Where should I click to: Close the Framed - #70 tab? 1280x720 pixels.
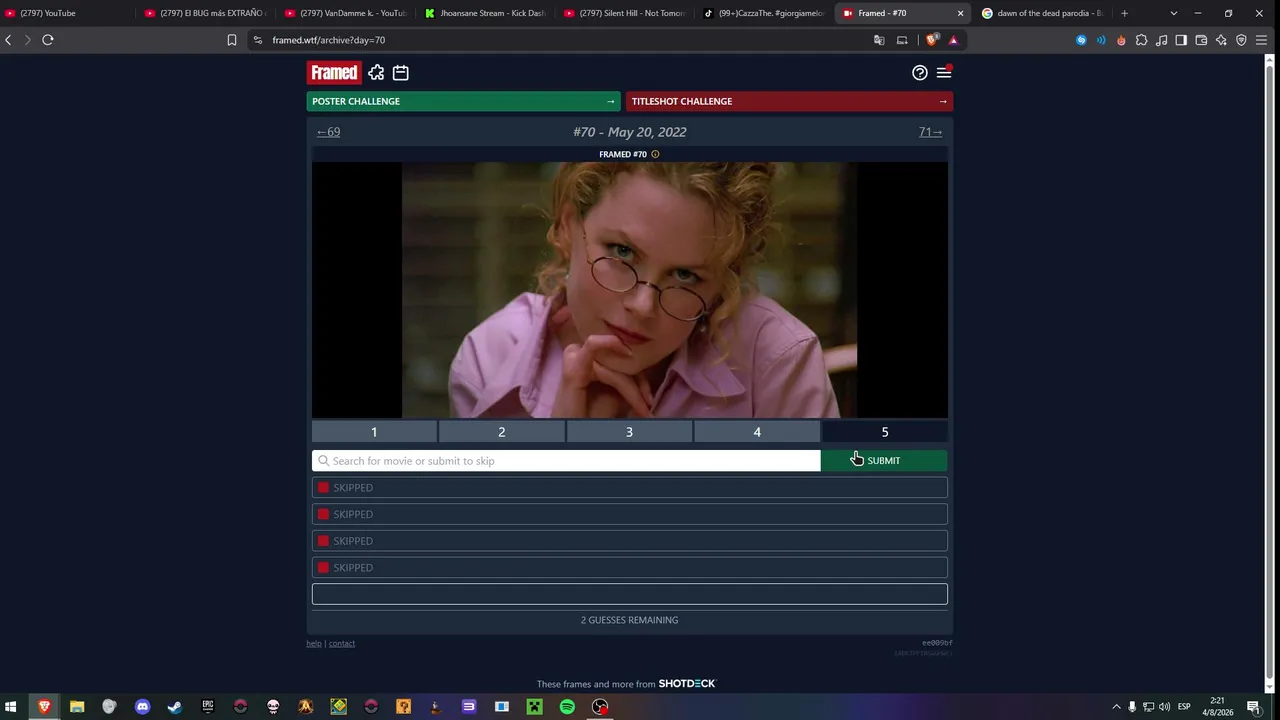tap(961, 13)
